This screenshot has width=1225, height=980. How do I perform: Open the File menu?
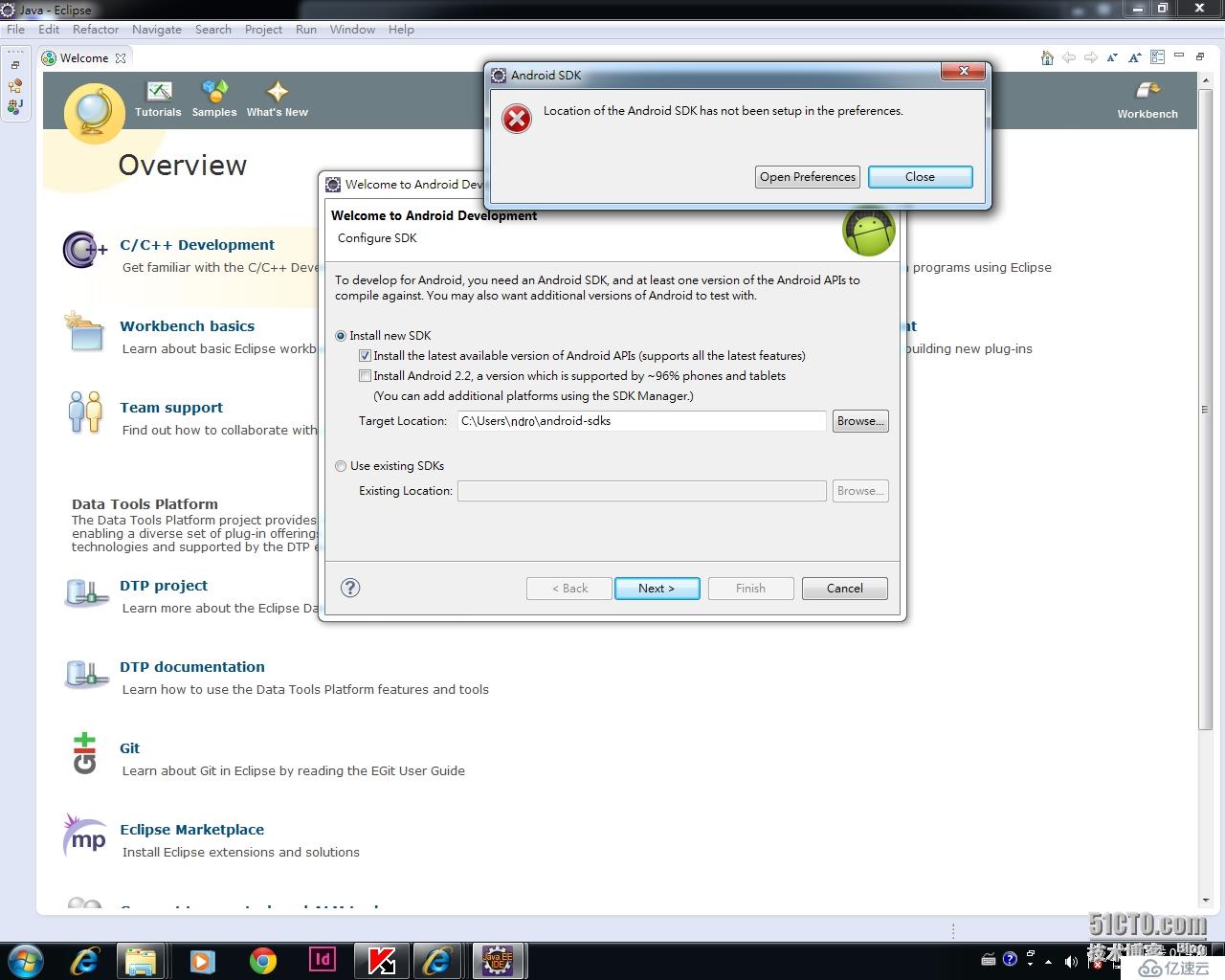tap(16, 30)
